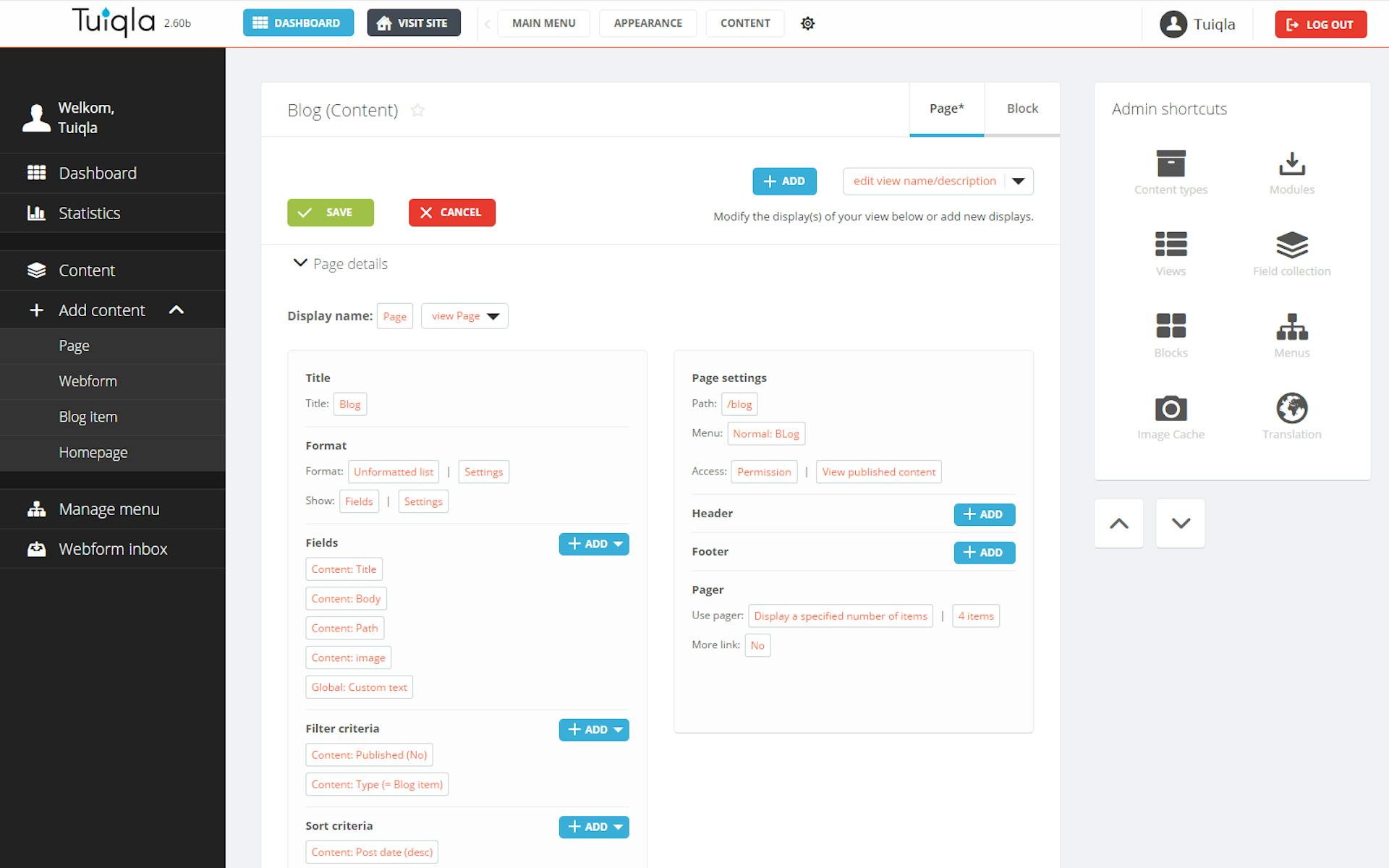Switch to the Block tab
1389x868 pixels.
(x=1022, y=109)
